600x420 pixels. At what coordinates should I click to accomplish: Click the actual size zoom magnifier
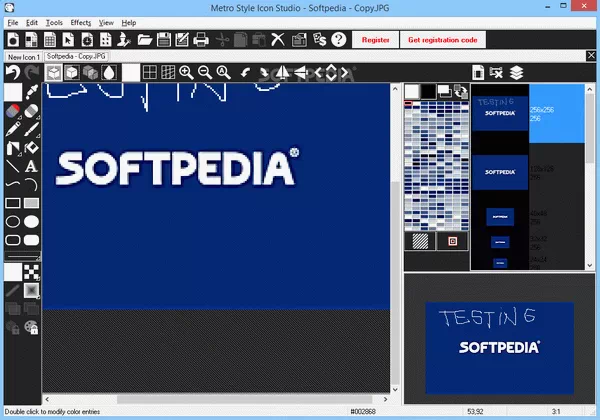223,72
